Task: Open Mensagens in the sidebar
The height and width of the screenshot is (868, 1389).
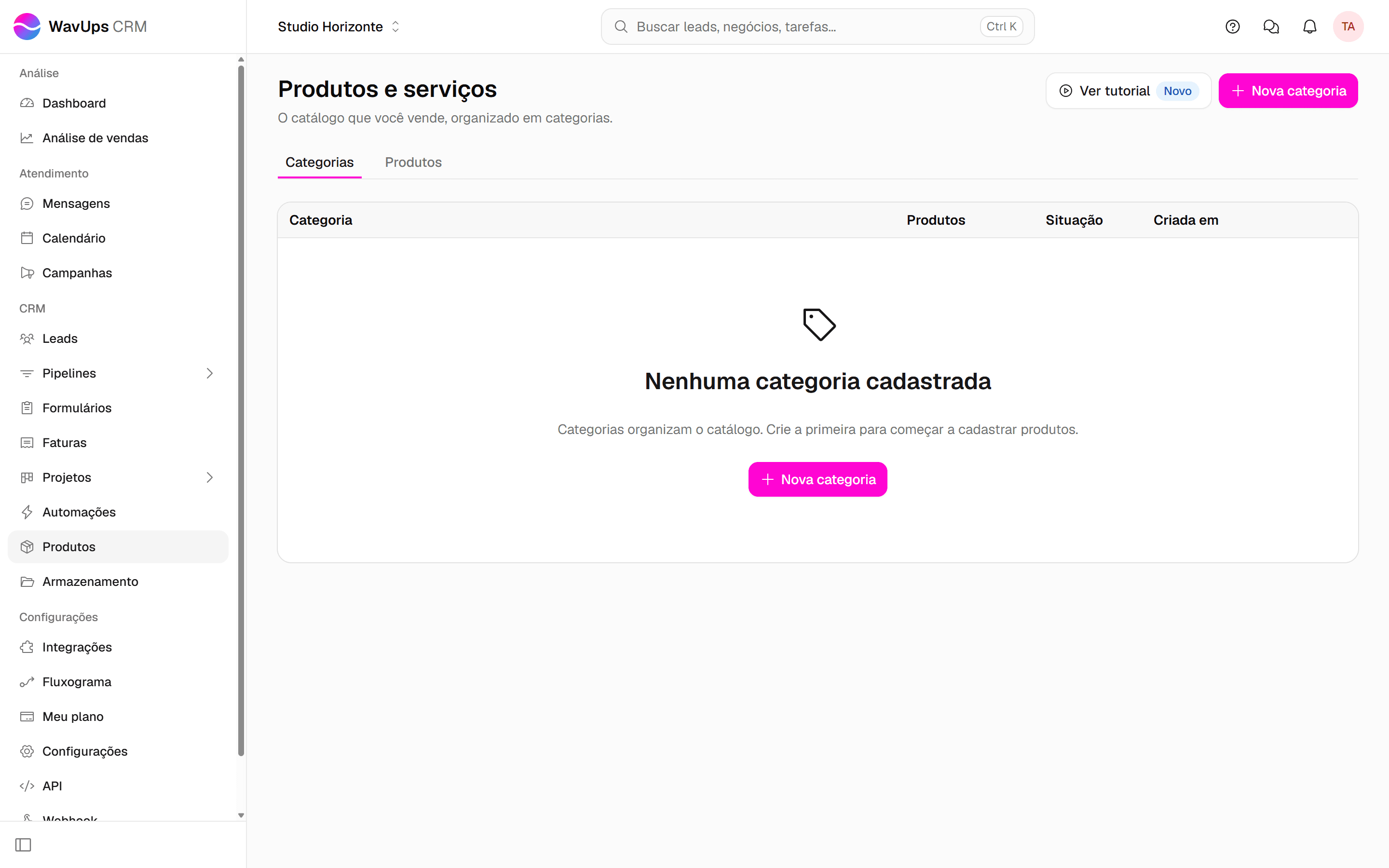Action: click(x=118, y=203)
